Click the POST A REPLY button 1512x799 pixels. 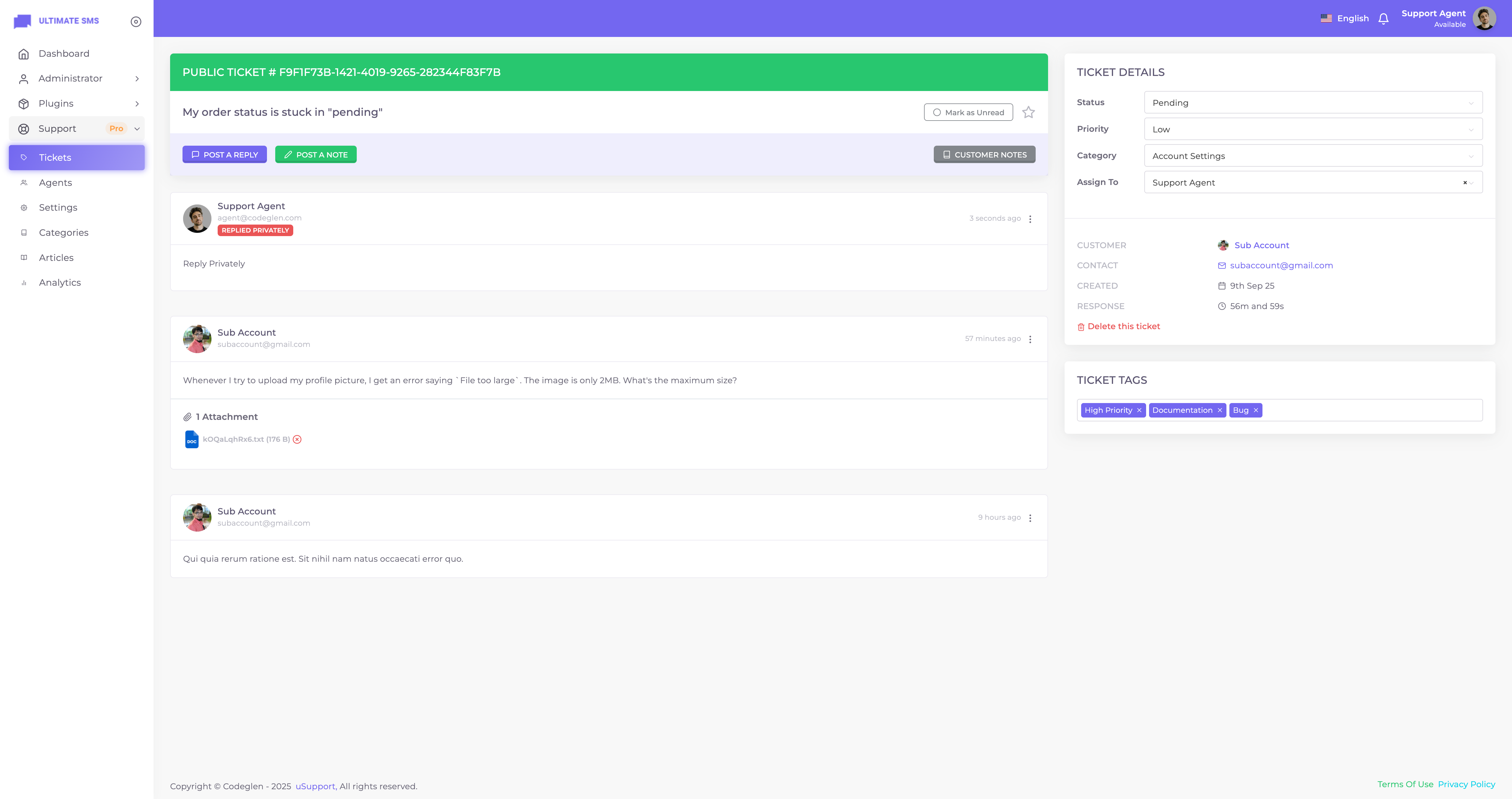click(x=224, y=155)
